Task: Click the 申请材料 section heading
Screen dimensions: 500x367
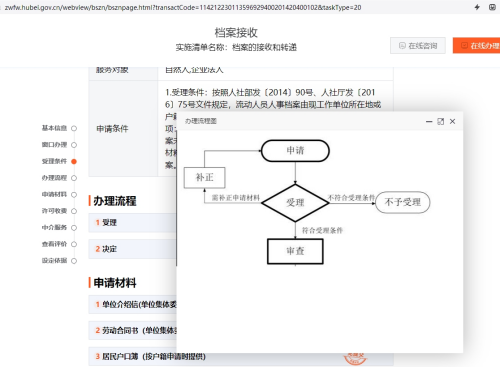Action: tap(115, 283)
